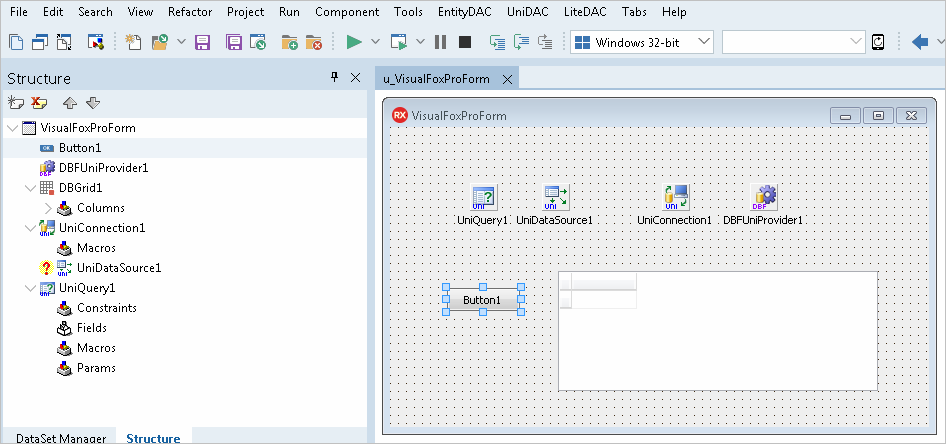Select Fields under UniQuery1
Viewport: 946px width, 444px height.
pos(92,328)
